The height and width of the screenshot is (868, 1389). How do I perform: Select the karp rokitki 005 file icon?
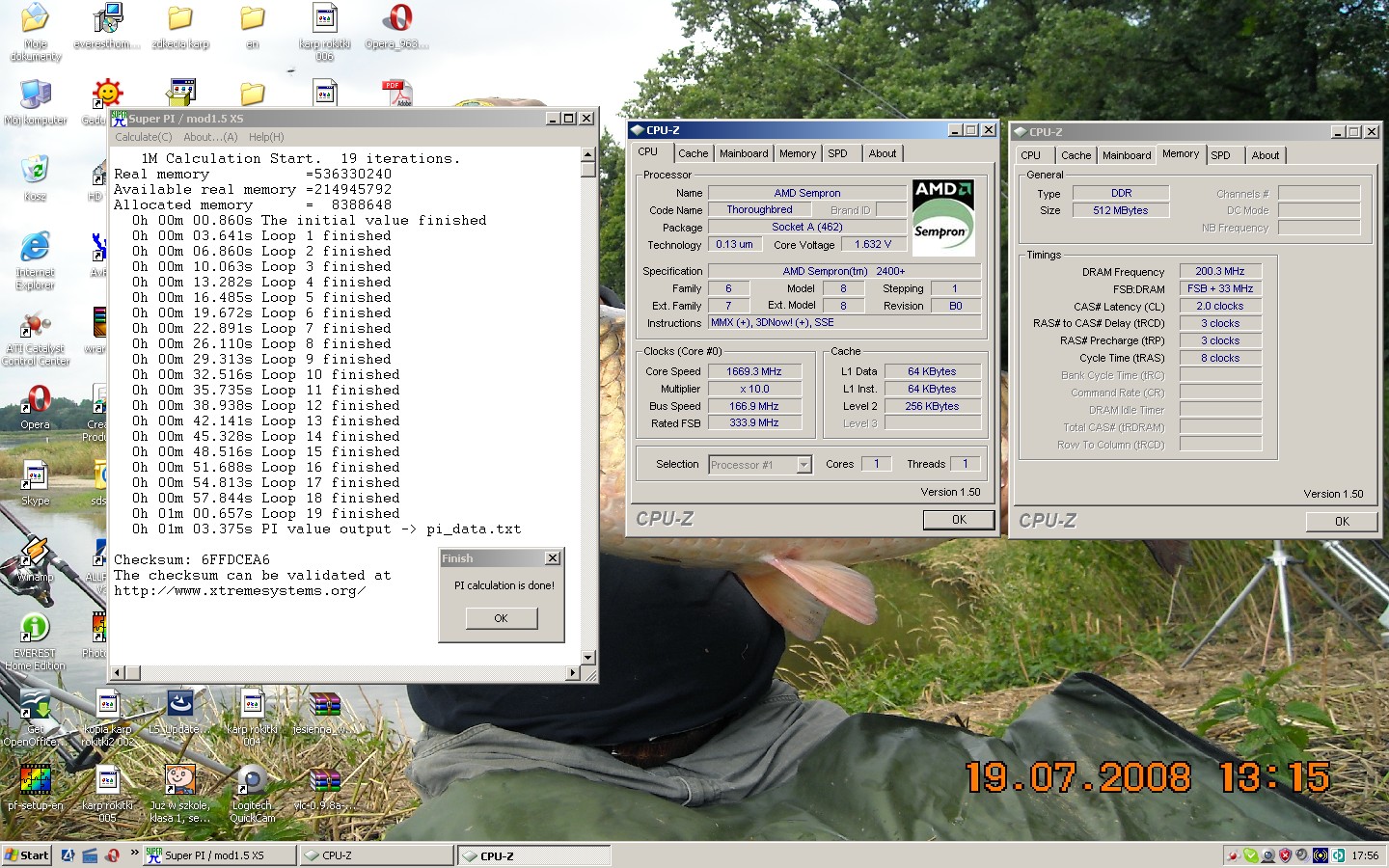107,795
